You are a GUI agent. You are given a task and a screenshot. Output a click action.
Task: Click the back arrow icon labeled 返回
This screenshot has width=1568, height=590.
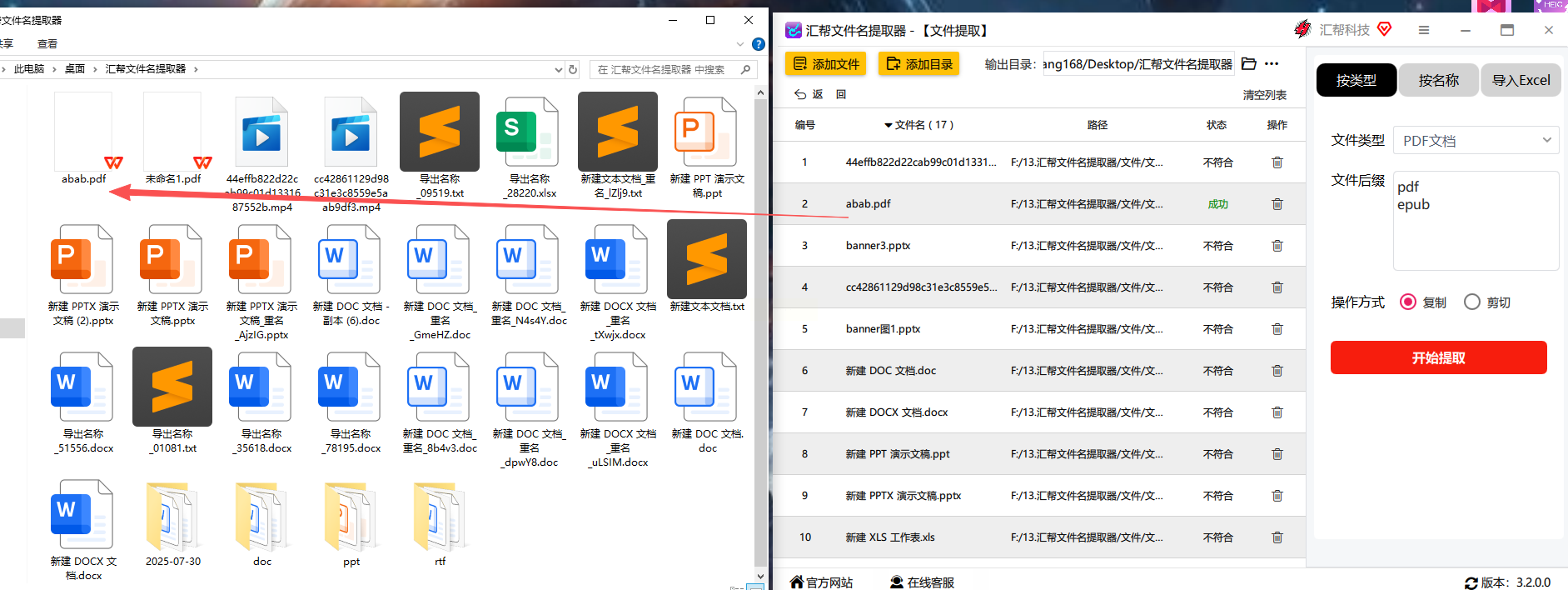[800, 94]
